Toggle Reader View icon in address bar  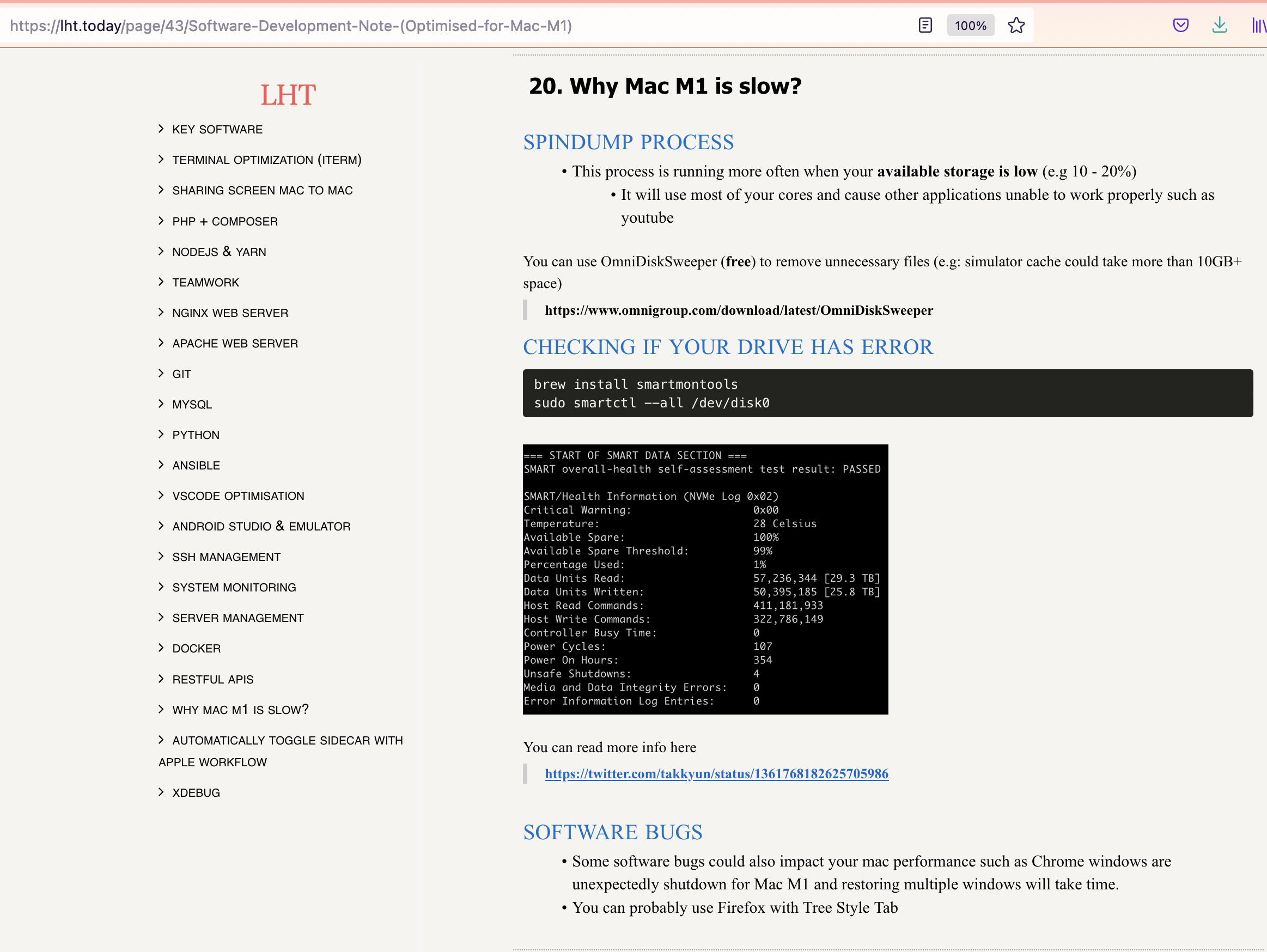[x=925, y=25]
